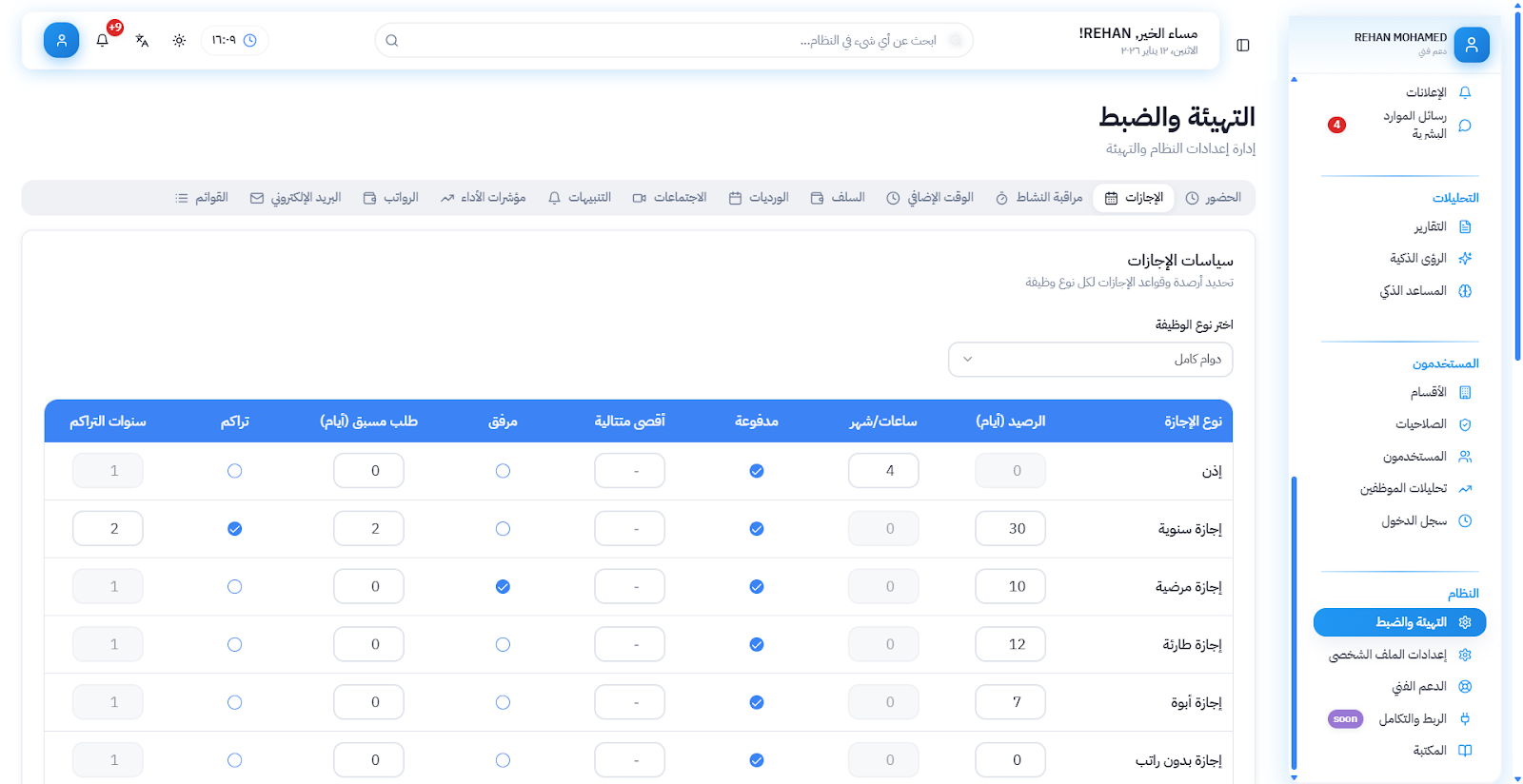Click the notifications bell icon in header
Viewport: 1523px width, 784px height.
pos(103,40)
